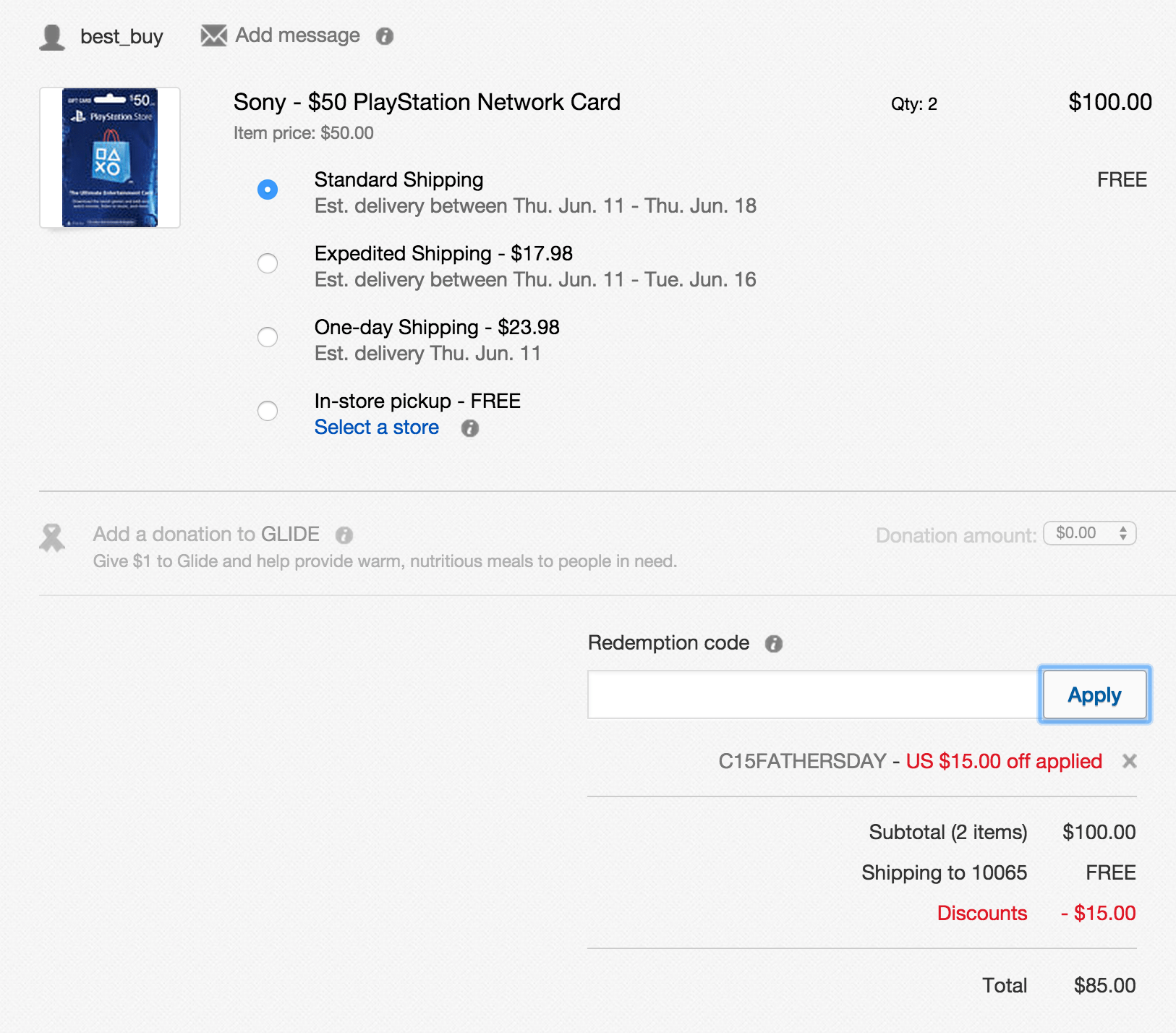Click info icon beside Select a store

[x=470, y=428]
